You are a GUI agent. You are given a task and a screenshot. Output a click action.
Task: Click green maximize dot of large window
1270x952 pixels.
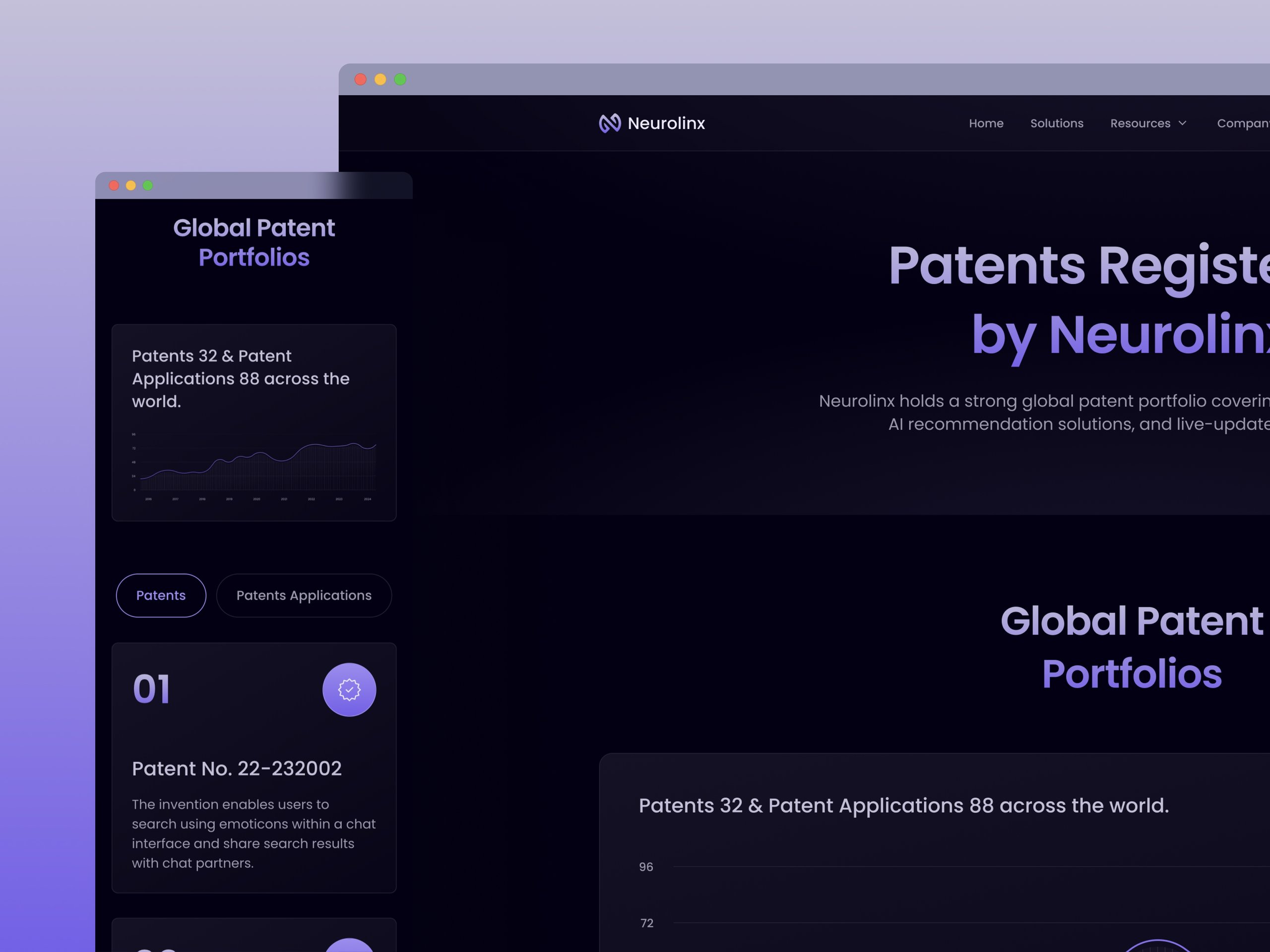(400, 79)
